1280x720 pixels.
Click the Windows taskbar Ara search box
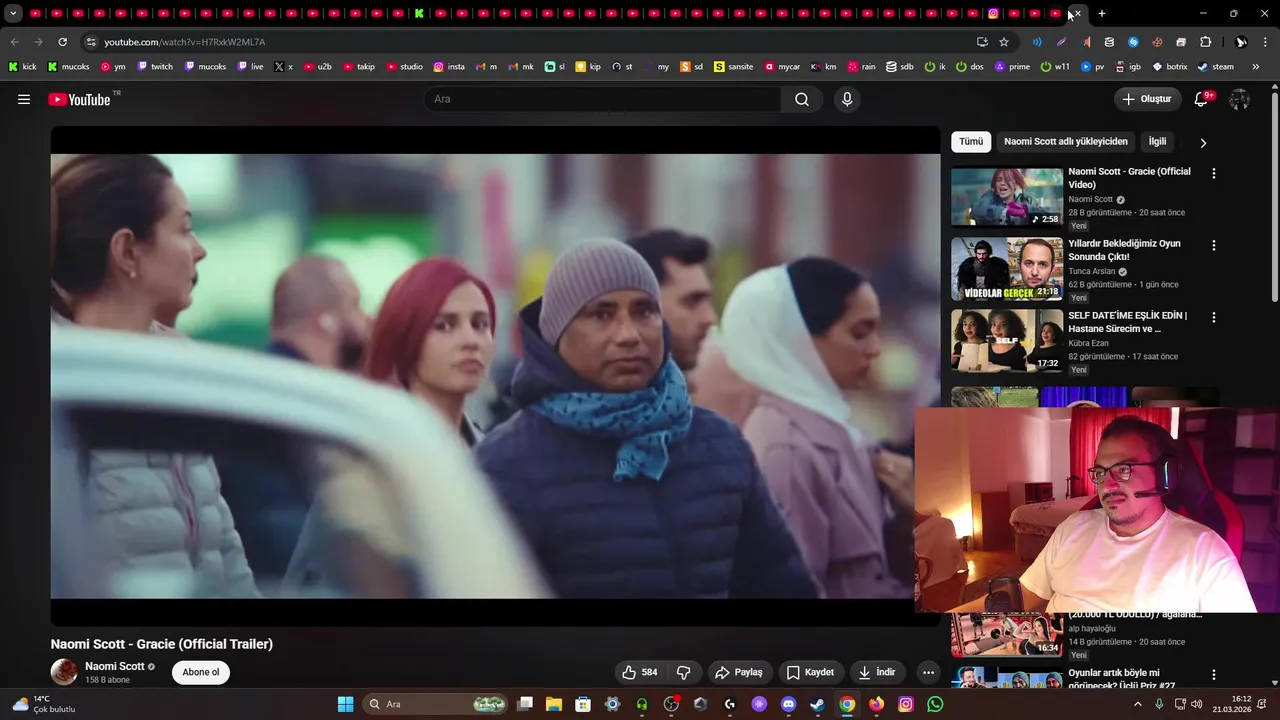click(x=435, y=704)
